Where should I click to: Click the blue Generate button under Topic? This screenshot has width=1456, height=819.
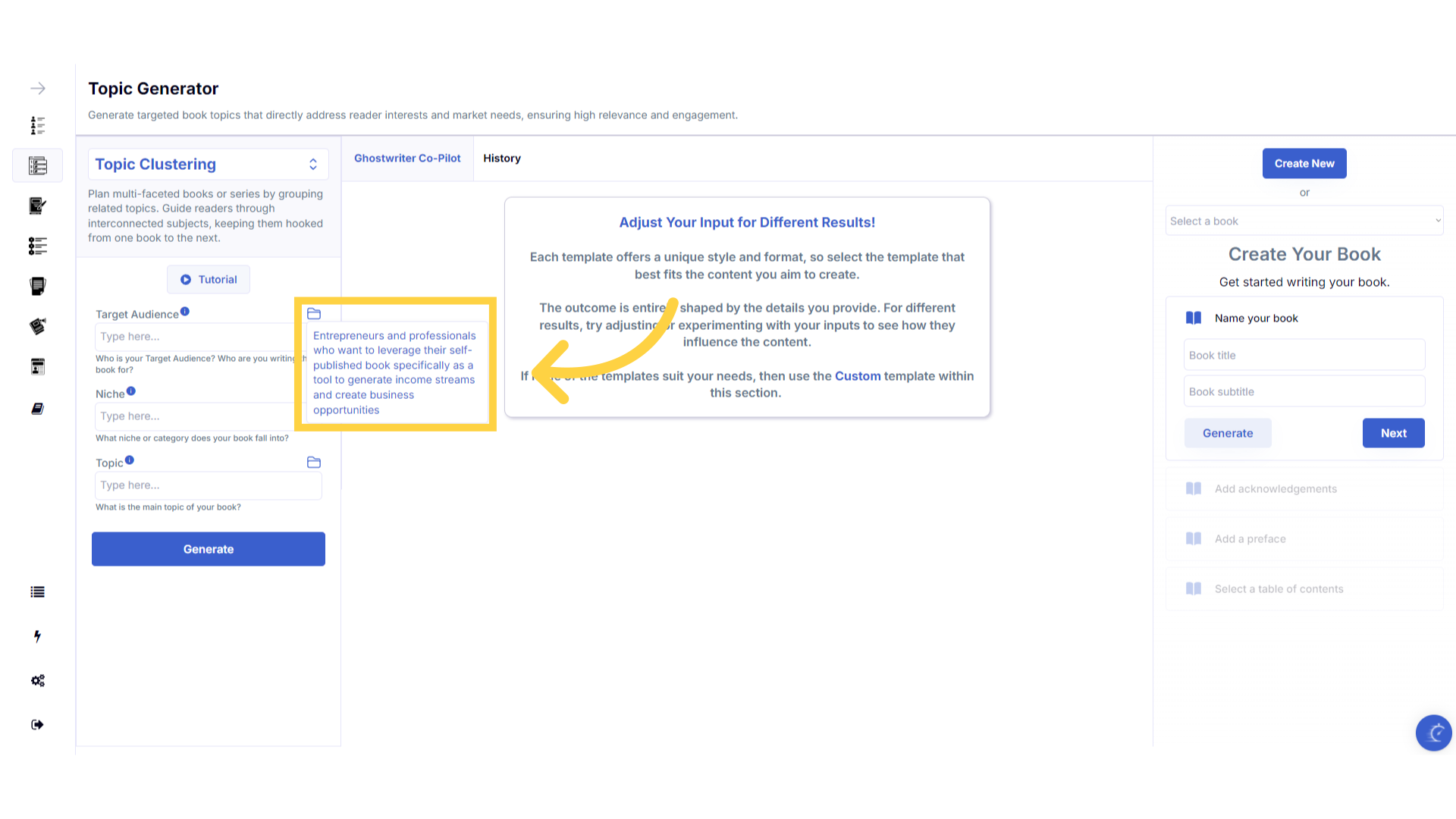209,549
